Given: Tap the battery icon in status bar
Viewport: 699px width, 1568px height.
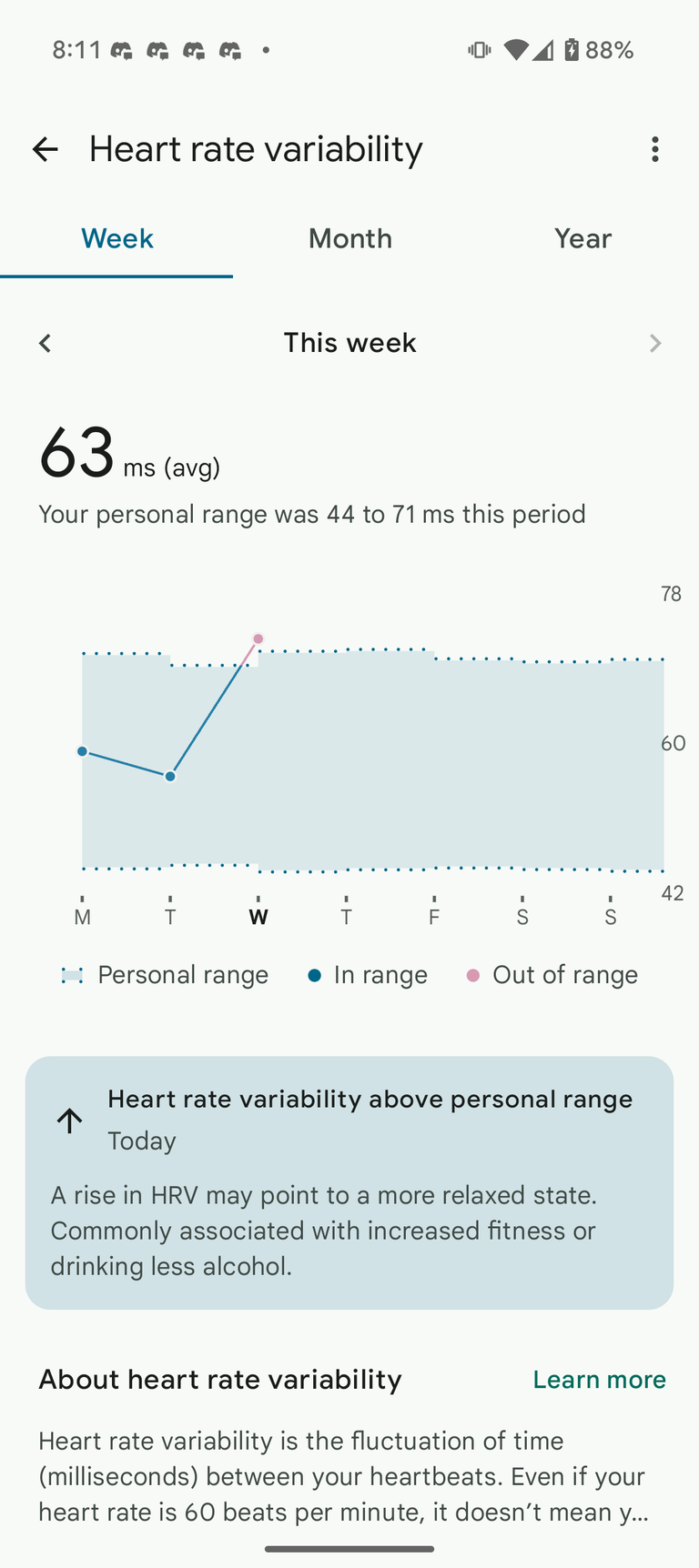Looking at the screenshot, I should (572, 49).
